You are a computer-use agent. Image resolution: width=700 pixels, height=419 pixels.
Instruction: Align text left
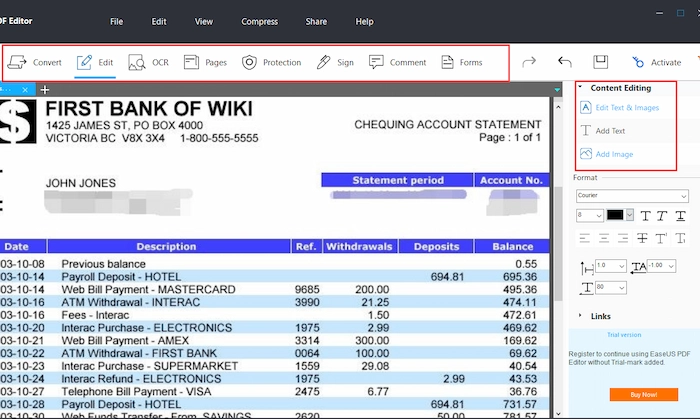584,238
